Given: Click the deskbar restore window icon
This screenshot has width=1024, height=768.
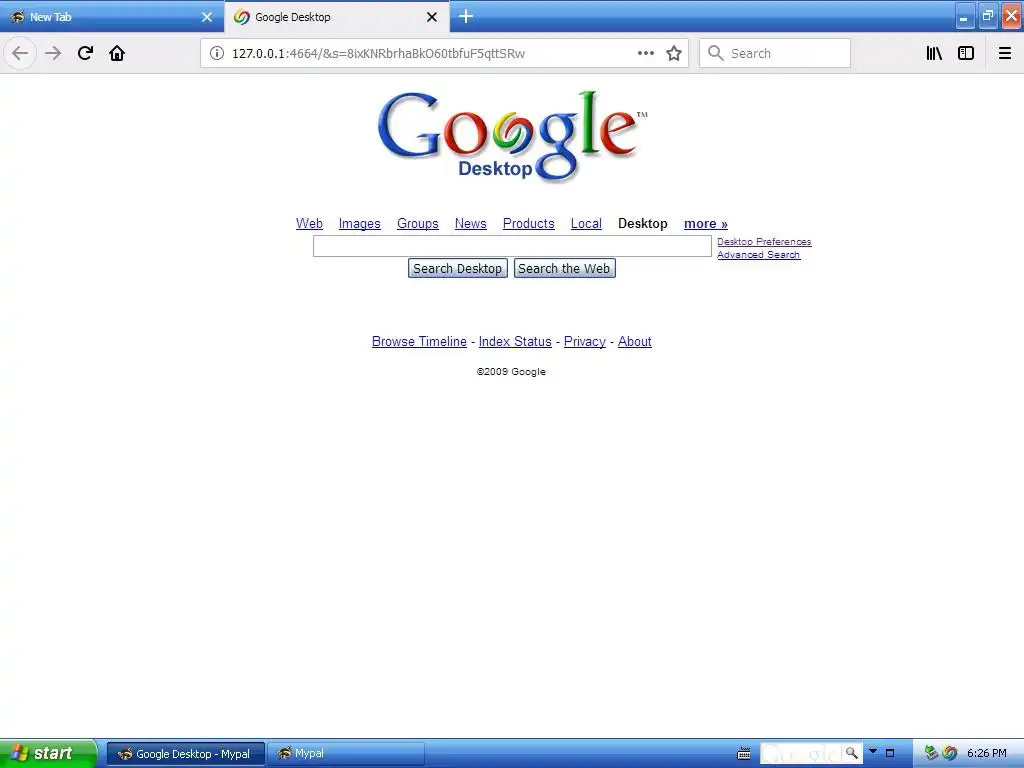Looking at the screenshot, I should [x=889, y=754].
